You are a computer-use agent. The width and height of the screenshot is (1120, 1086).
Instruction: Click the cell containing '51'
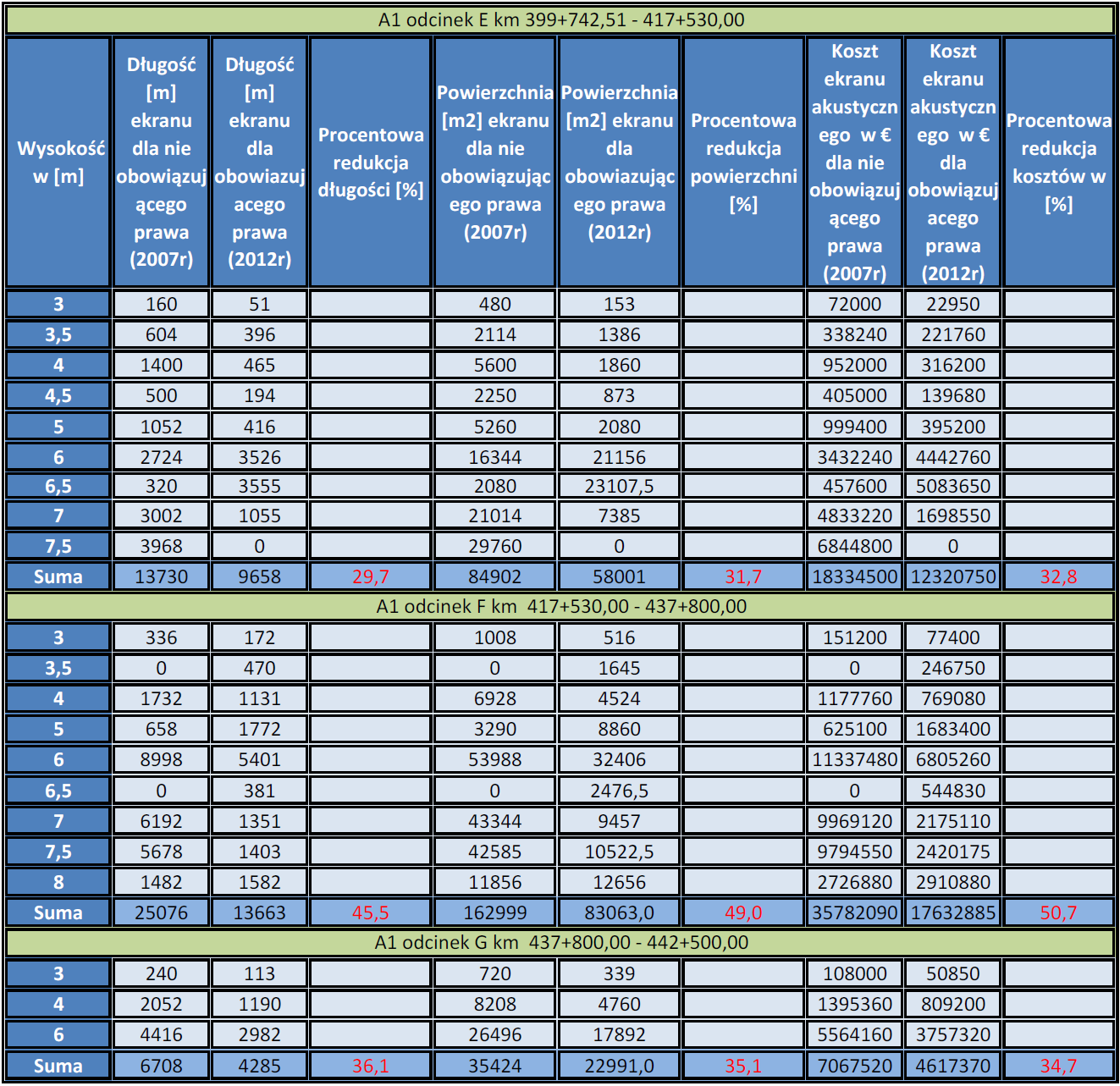pyautogui.click(x=259, y=304)
